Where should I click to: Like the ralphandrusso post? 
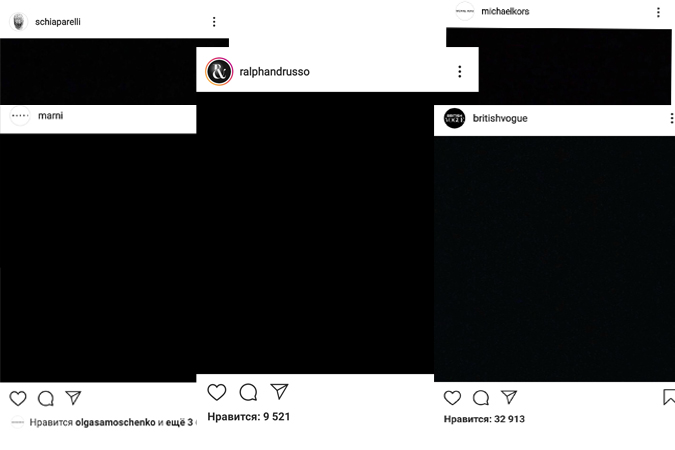pos(217,392)
